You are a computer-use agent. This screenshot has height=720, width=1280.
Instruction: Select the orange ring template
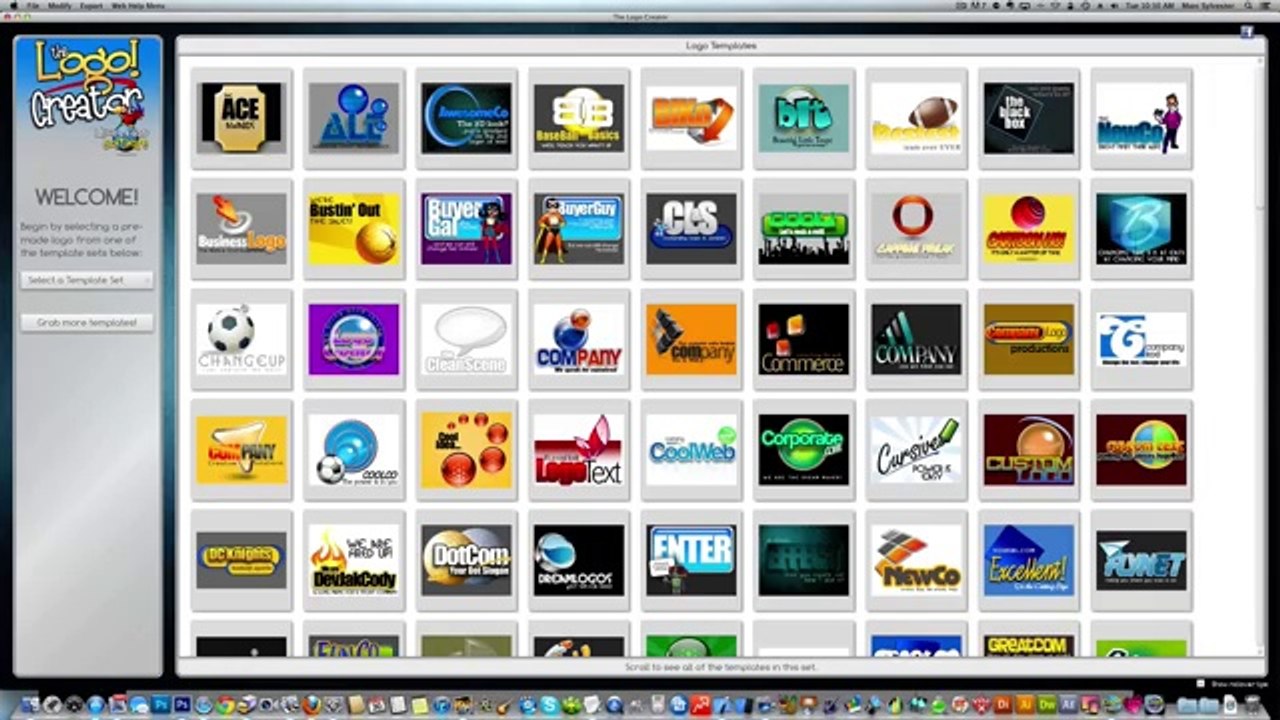point(916,229)
